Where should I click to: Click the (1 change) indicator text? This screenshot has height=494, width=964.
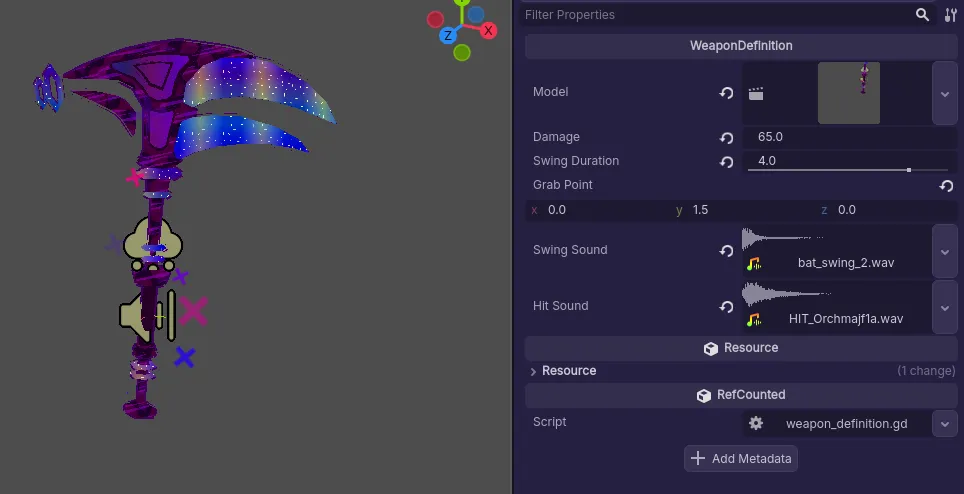click(926, 370)
